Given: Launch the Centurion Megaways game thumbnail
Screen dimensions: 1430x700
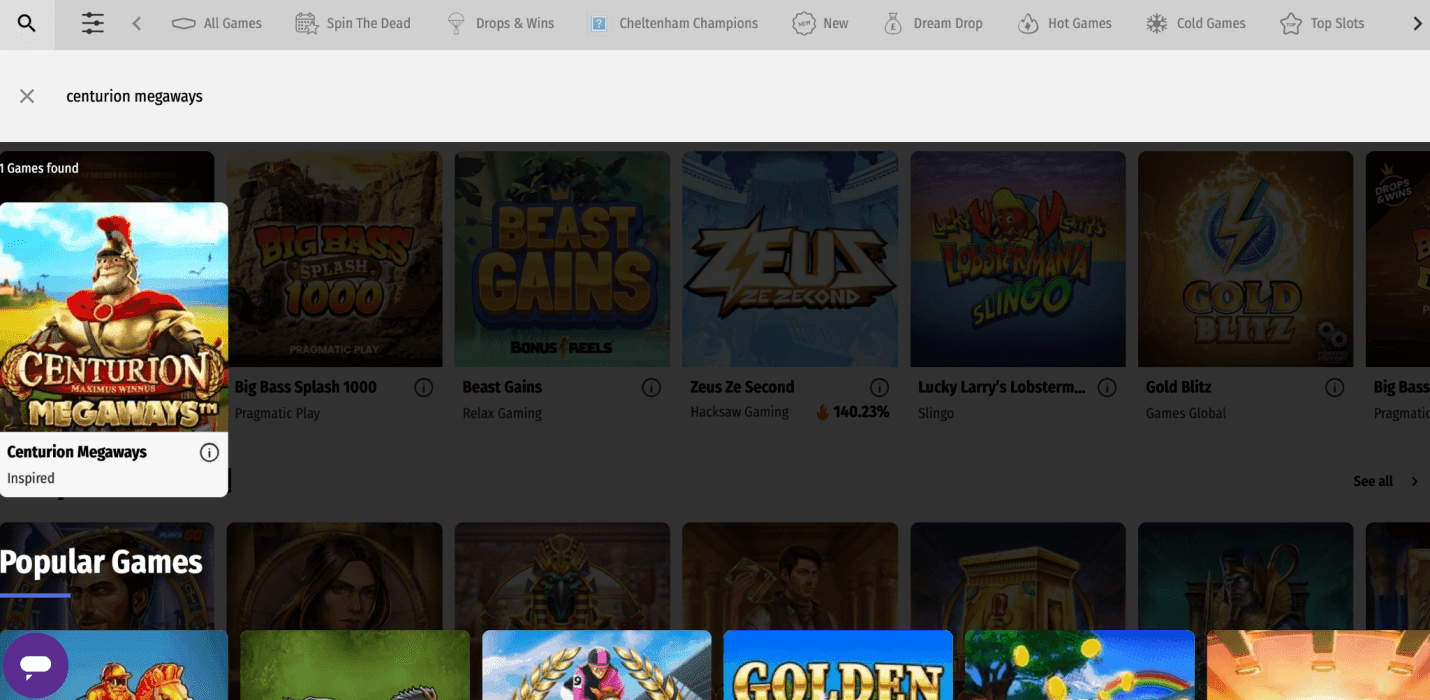Looking at the screenshot, I should coord(114,317).
